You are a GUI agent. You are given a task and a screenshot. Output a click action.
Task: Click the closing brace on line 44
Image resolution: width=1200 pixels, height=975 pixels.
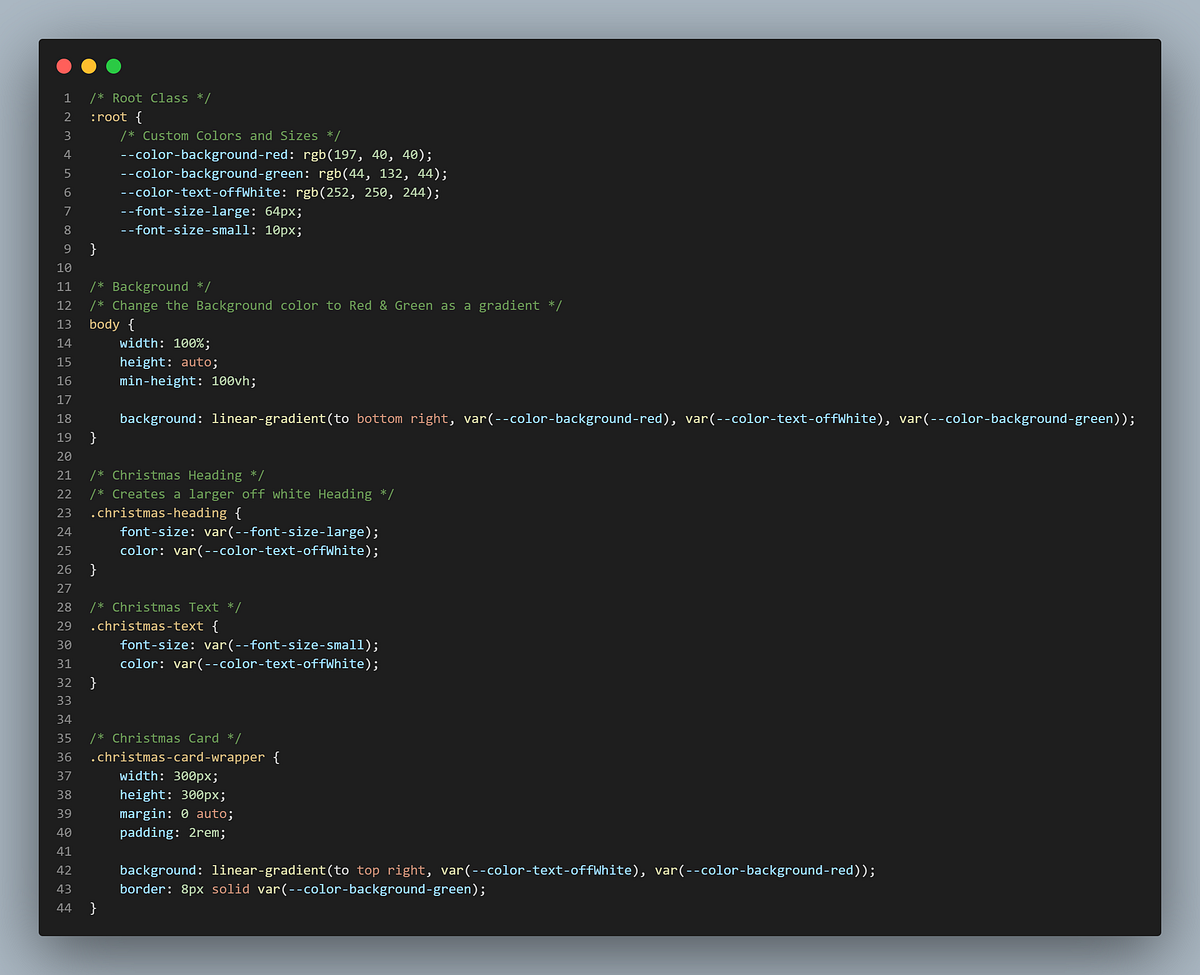(x=92, y=907)
